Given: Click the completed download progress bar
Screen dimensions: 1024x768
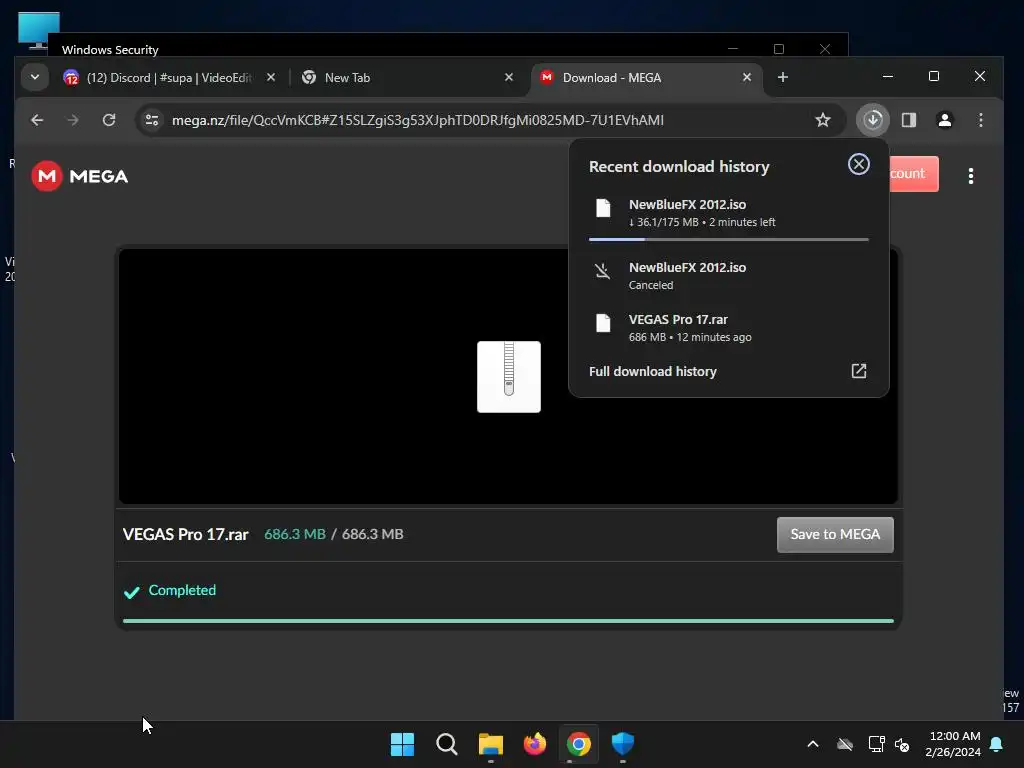Looking at the screenshot, I should coord(508,621).
